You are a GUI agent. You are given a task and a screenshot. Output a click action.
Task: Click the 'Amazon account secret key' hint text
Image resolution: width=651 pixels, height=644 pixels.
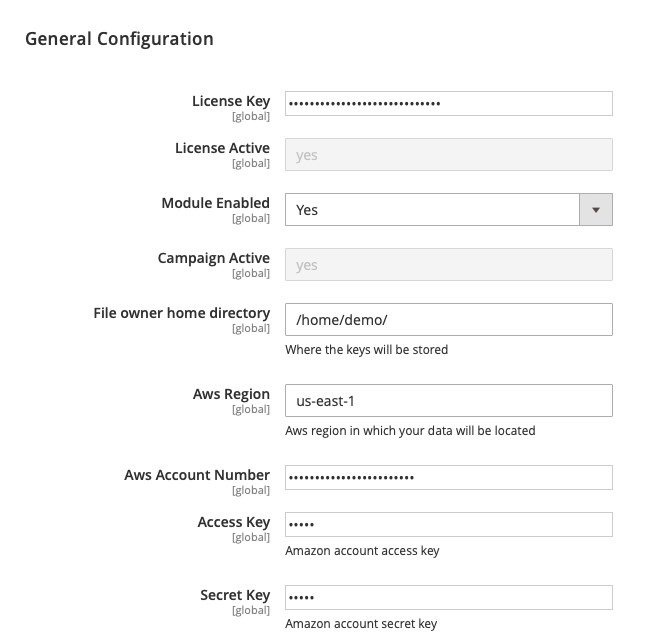coord(361,624)
